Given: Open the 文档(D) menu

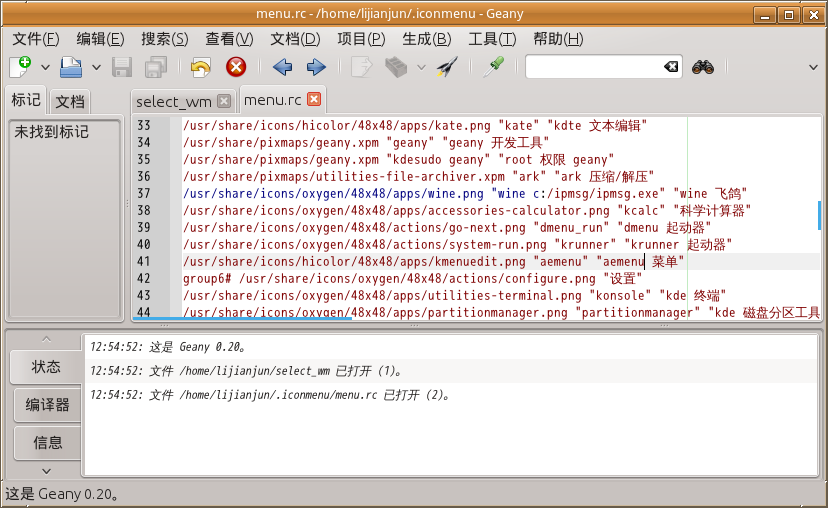Looking at the screenshot, I should [x=295, y=39].
